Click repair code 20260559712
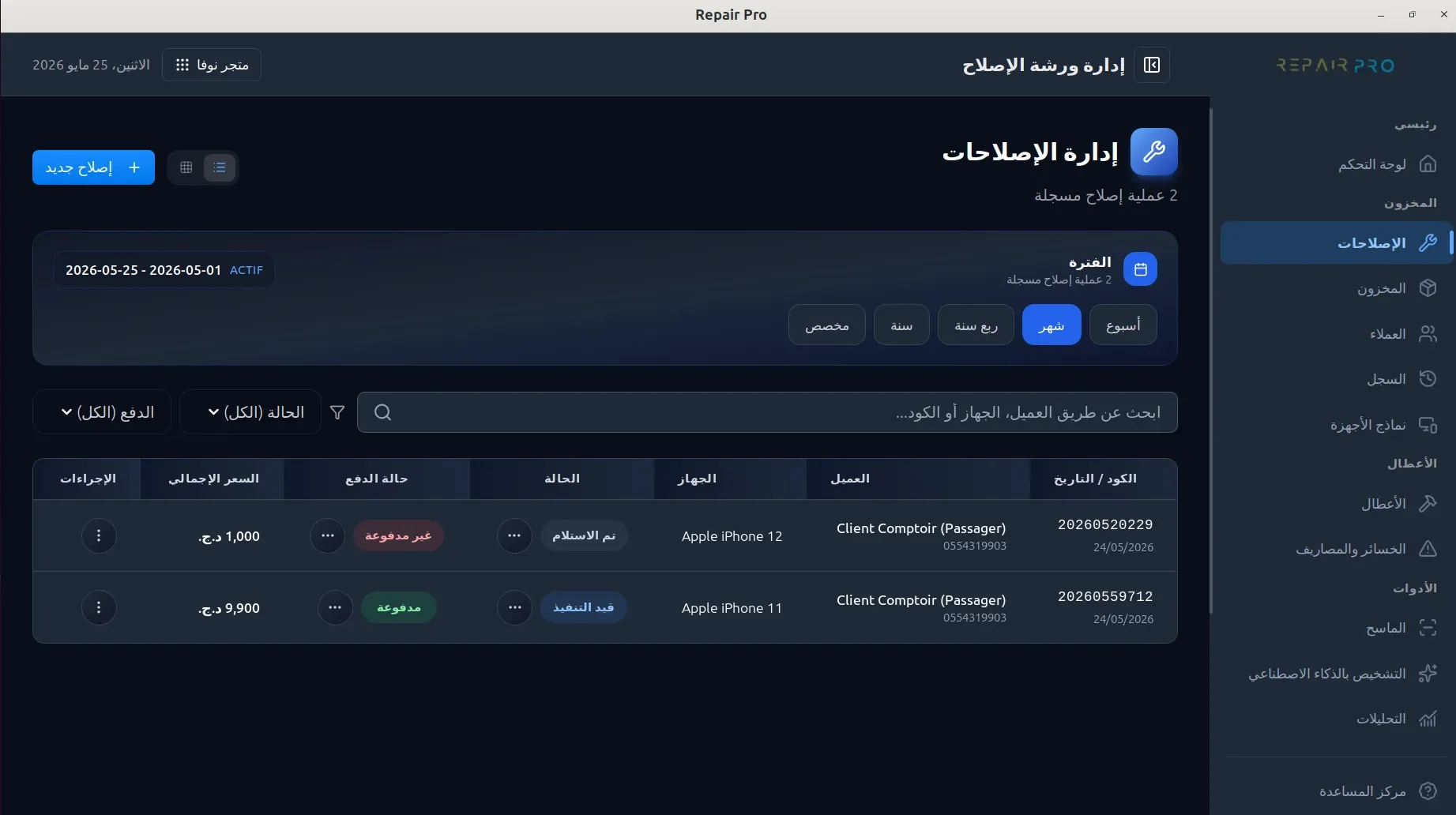 tap(1105, 596)
